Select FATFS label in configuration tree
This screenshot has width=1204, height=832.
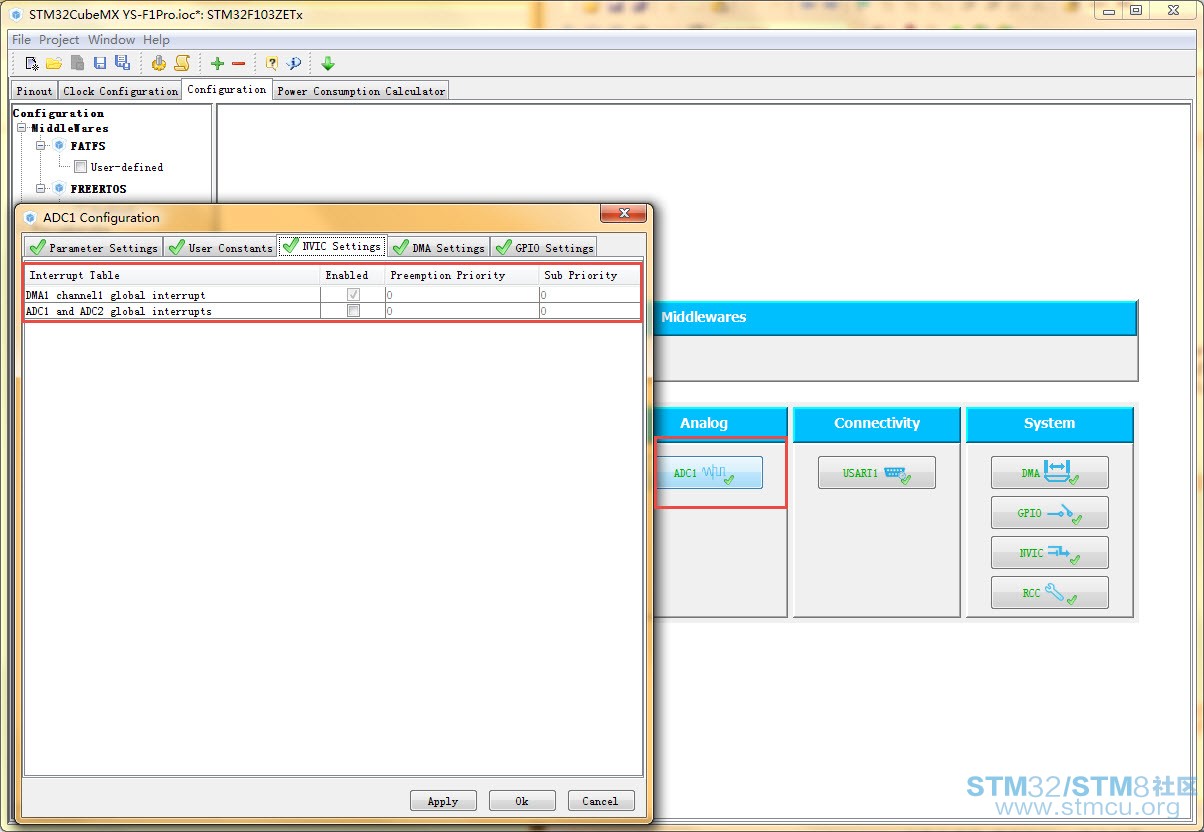pos(88,146)
